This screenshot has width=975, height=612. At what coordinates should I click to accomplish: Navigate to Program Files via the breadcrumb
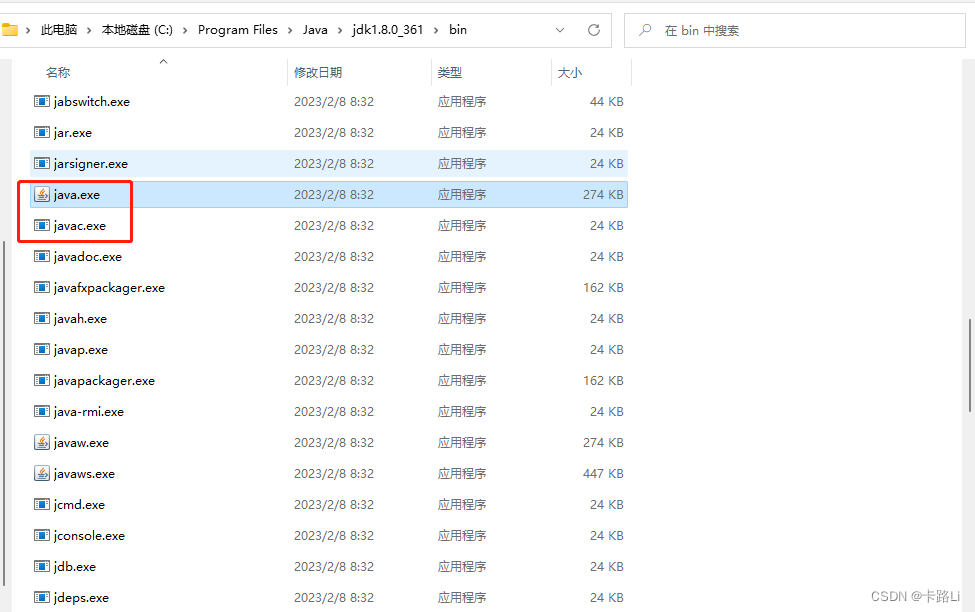coord(237,30)
